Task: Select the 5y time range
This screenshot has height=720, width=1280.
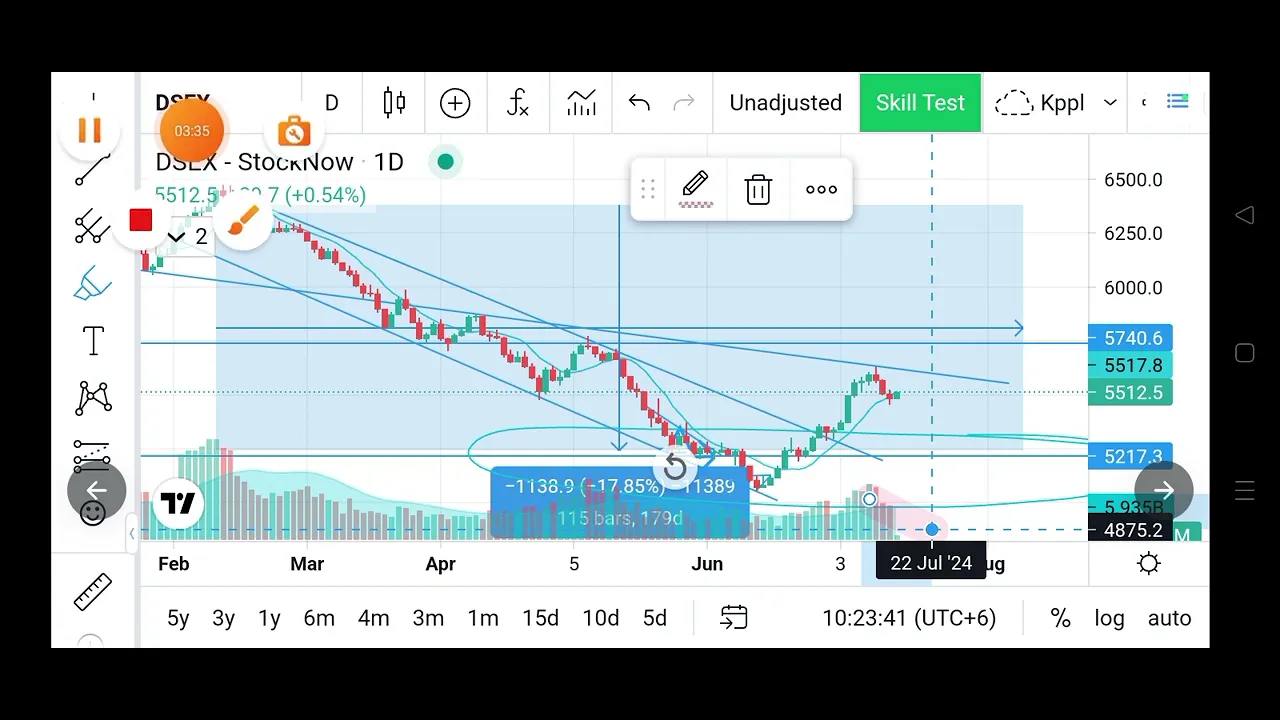Action: coord(178,618)
